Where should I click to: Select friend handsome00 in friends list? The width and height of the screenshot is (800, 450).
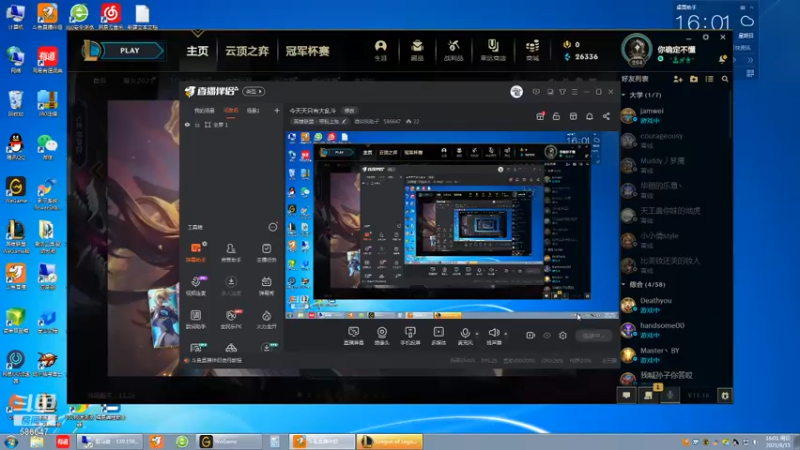pyautogui.click(x=673, y=330)
